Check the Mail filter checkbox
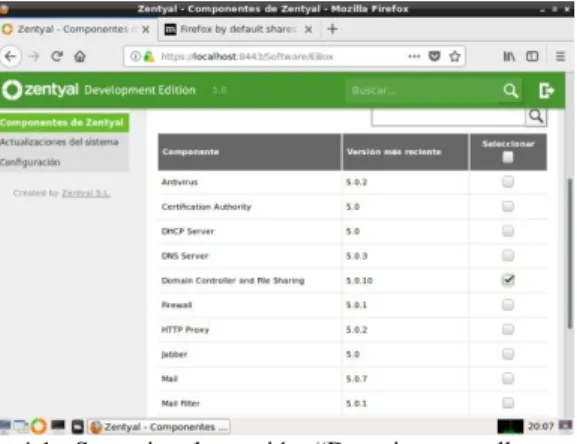The image size is (577, 444). pos(508,403)
